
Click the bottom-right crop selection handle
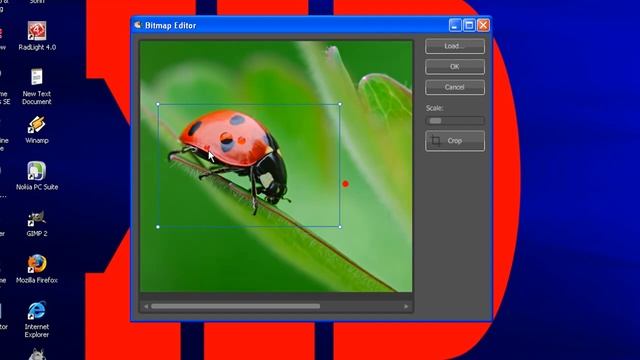[340, 227]
